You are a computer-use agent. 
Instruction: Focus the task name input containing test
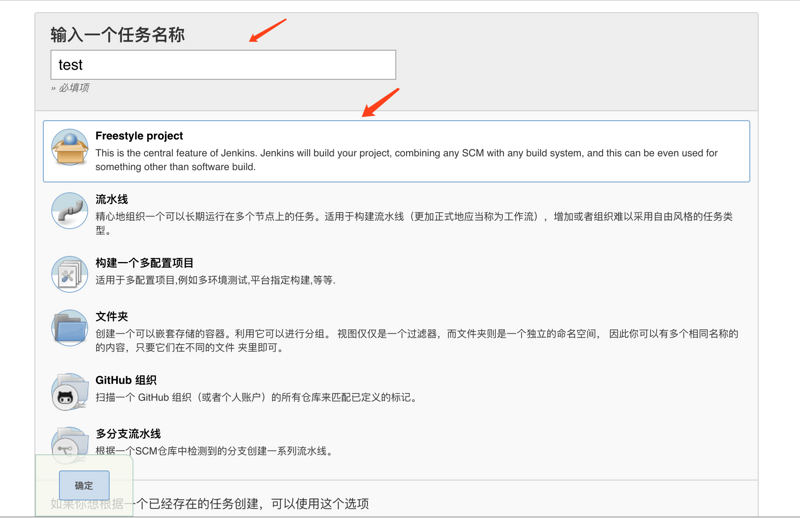point(223,65)
